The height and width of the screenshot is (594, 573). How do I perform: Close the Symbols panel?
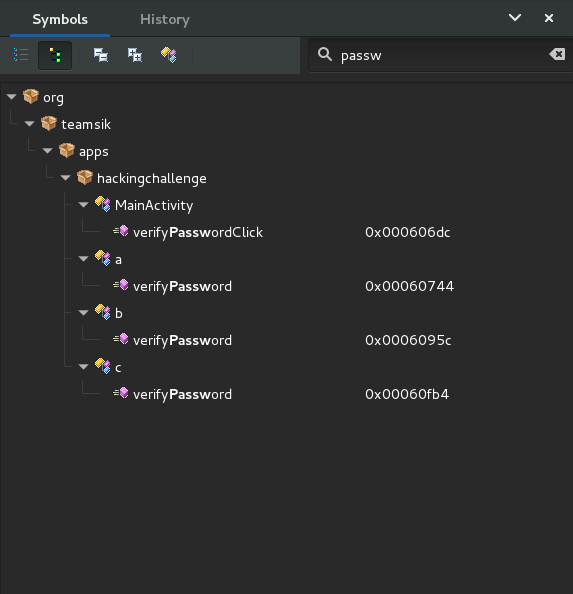[549, 18]
